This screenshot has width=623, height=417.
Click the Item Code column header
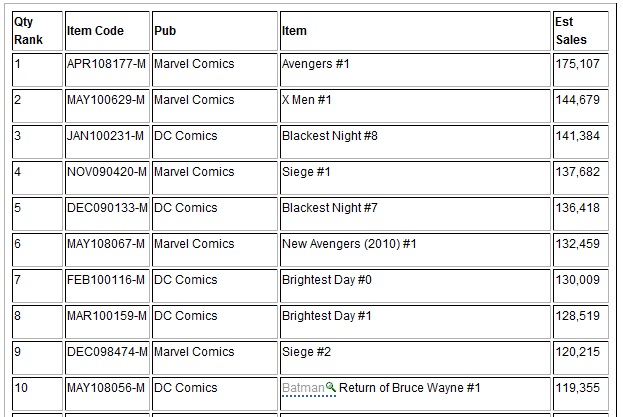tap(107, 31)
